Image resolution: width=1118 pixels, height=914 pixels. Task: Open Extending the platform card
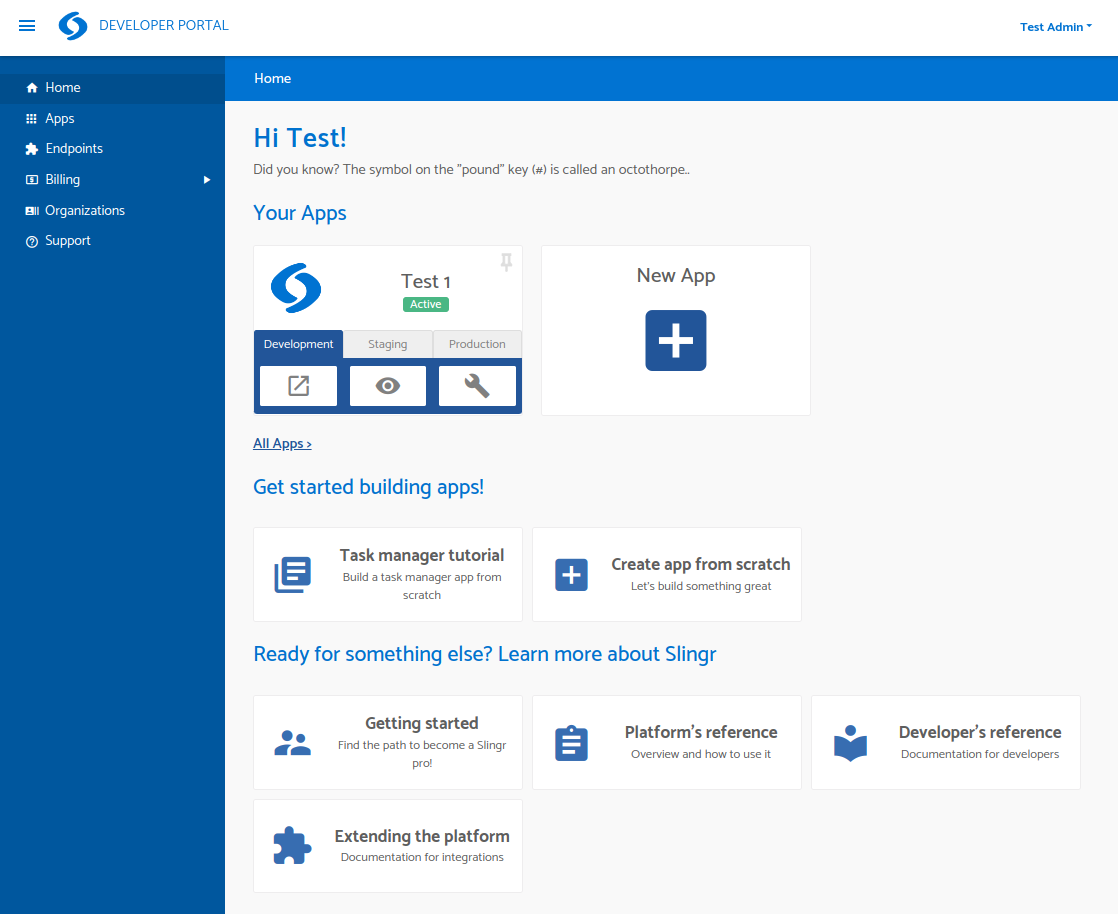coord(388,846)
